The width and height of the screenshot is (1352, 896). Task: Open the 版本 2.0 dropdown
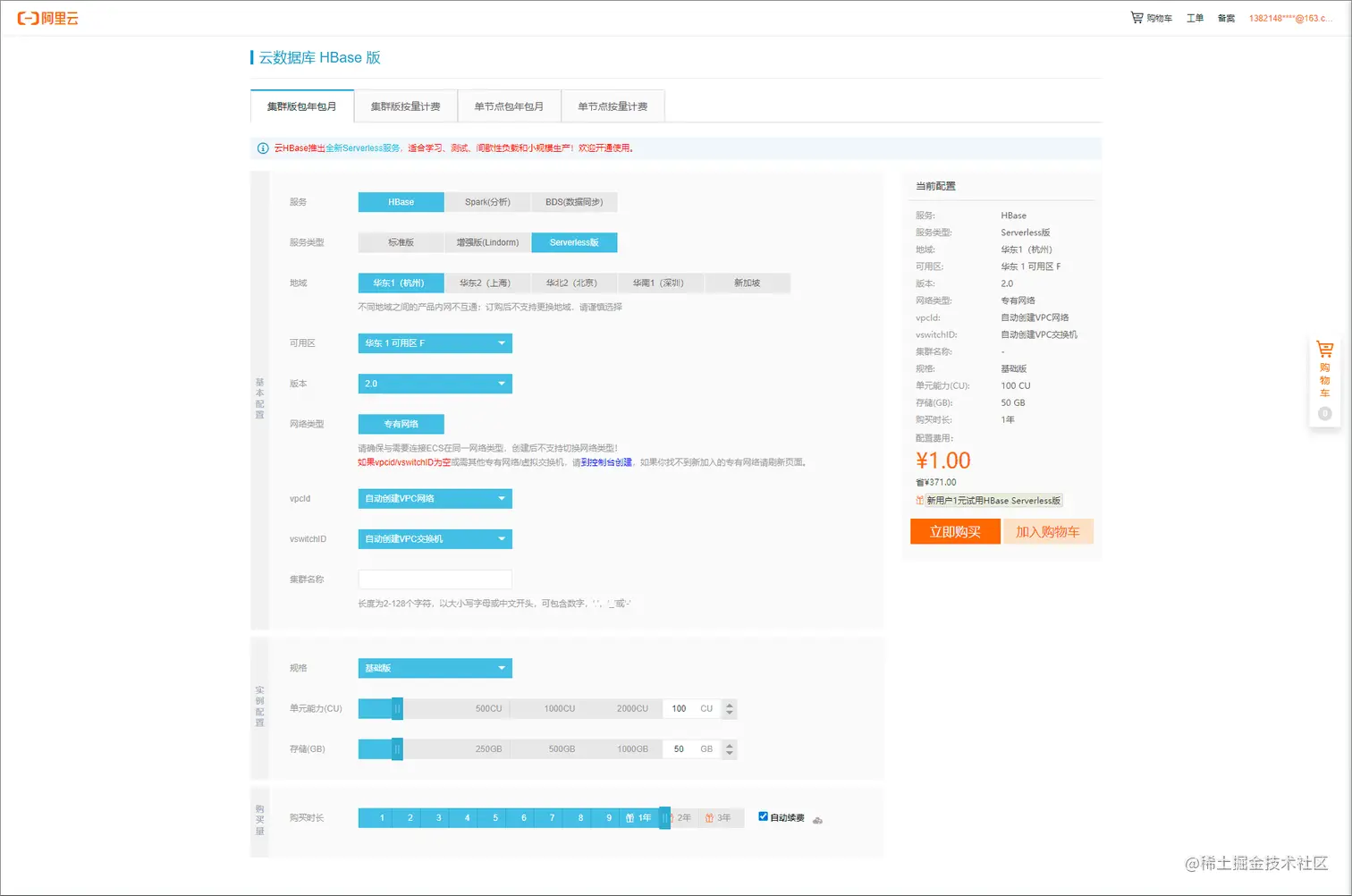coord(435,384)
